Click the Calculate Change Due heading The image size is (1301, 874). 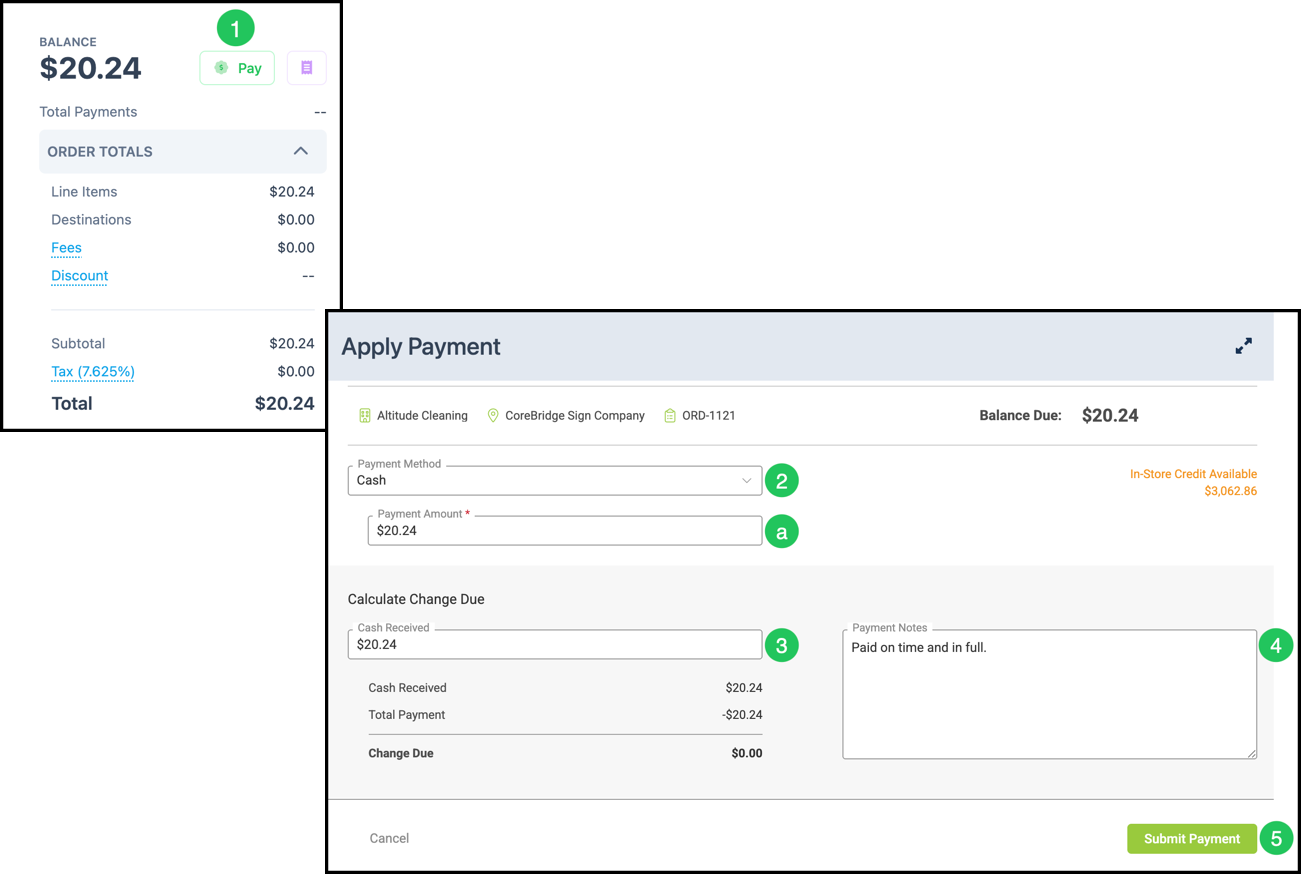(x=416, y=599)
